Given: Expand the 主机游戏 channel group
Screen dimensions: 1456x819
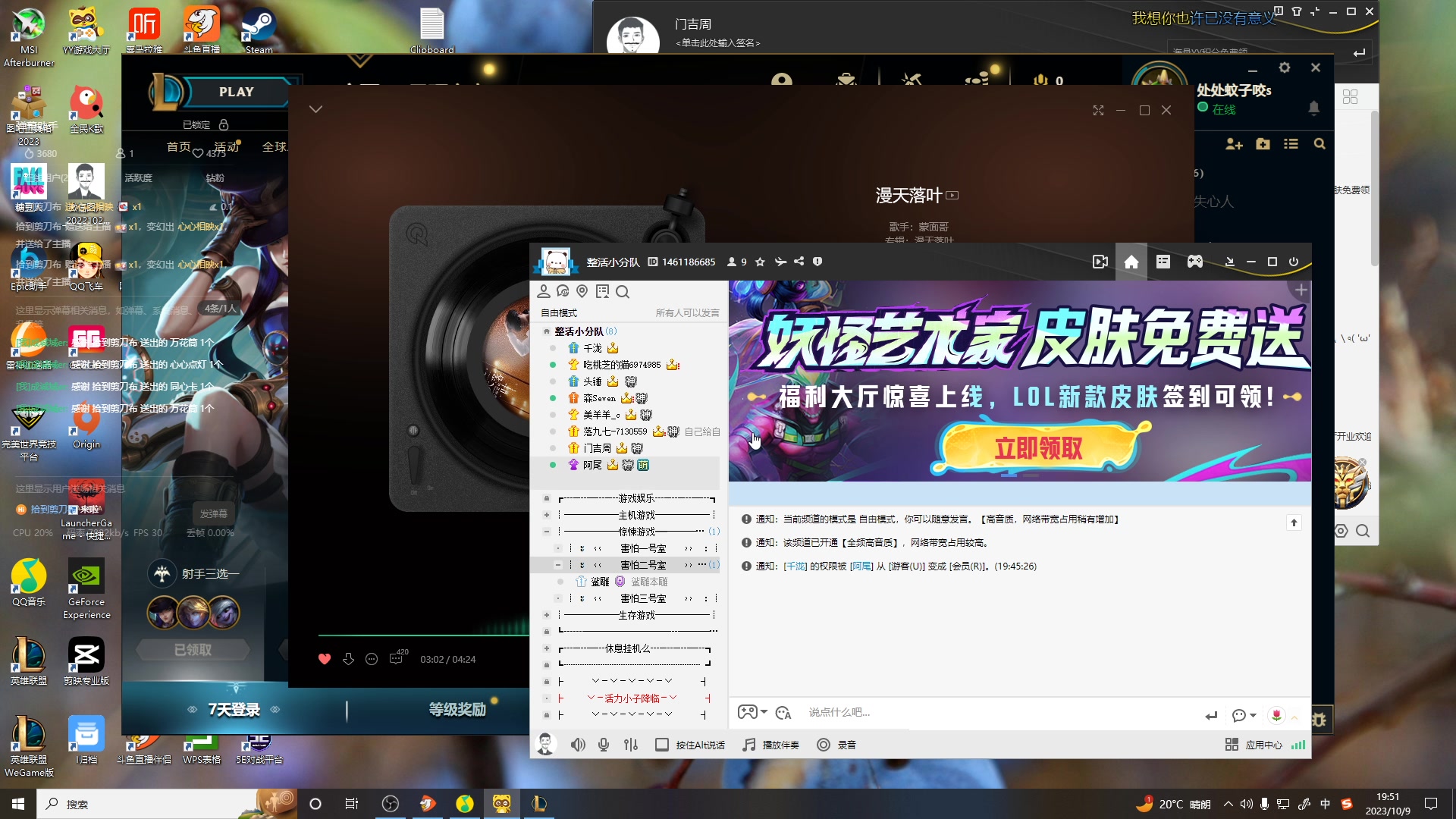Looking at the screenshot, I should tap(546, 515).
